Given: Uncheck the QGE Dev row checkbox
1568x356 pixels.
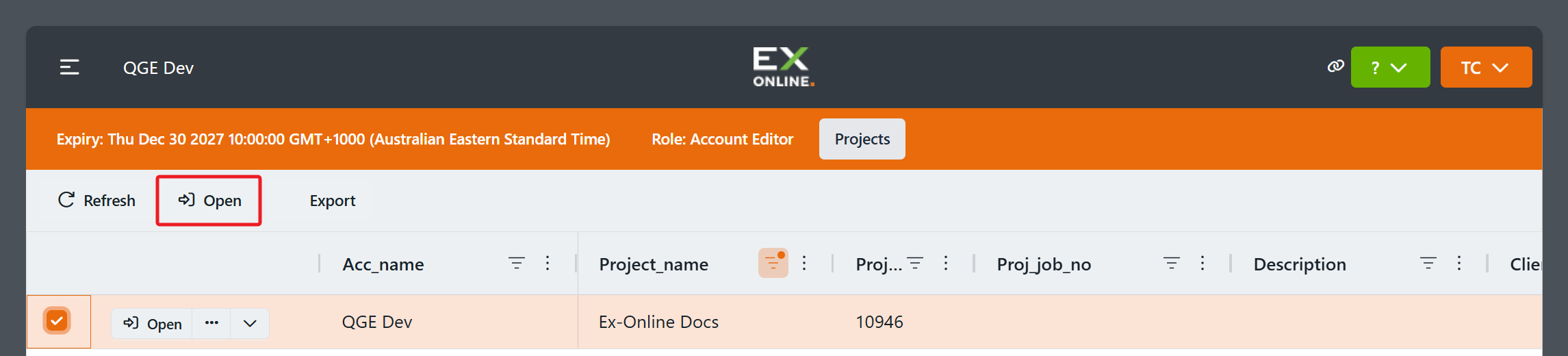Looking at the screenshot, I should point(57,320).
